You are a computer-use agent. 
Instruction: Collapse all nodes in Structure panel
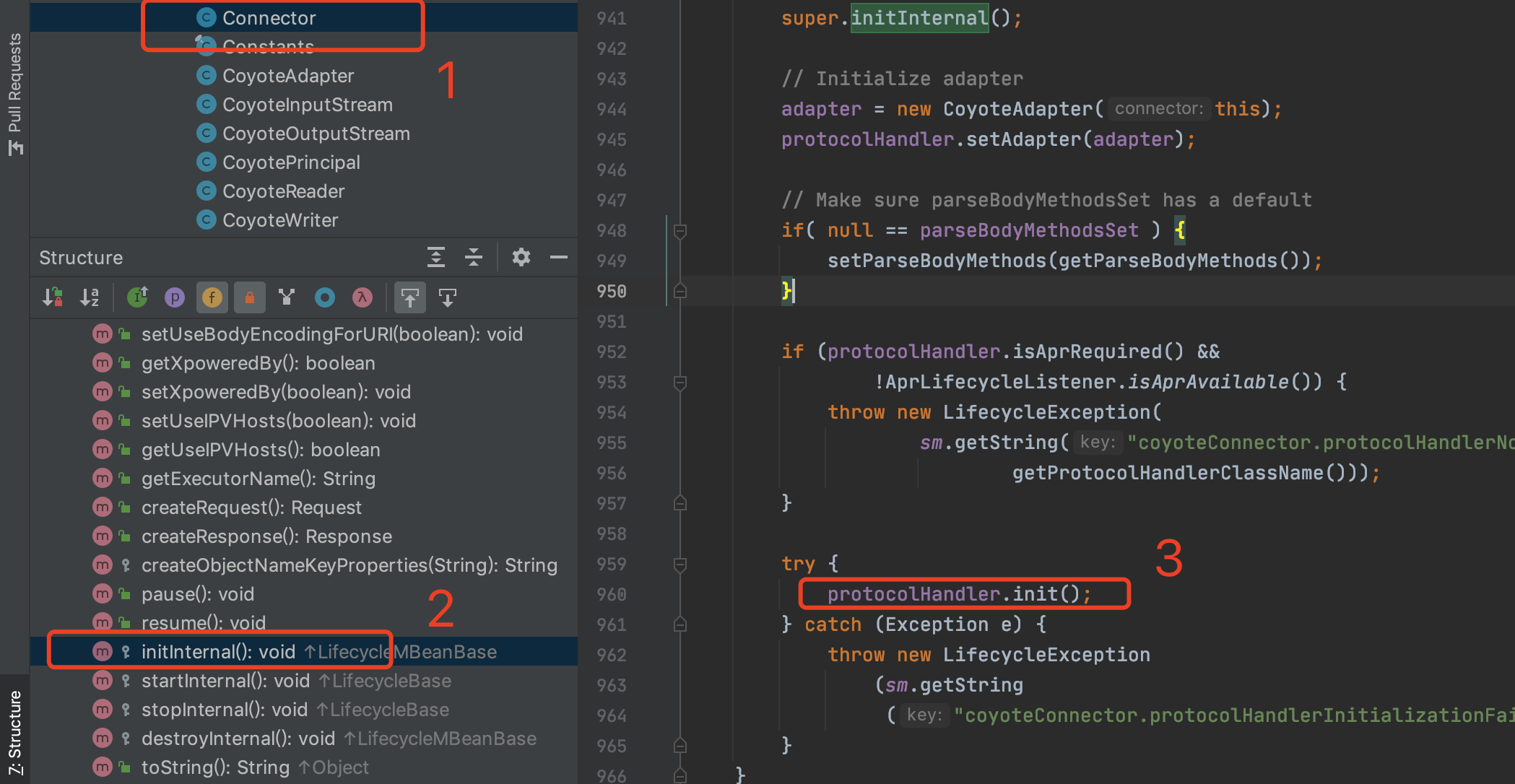(x=474, y=258)
